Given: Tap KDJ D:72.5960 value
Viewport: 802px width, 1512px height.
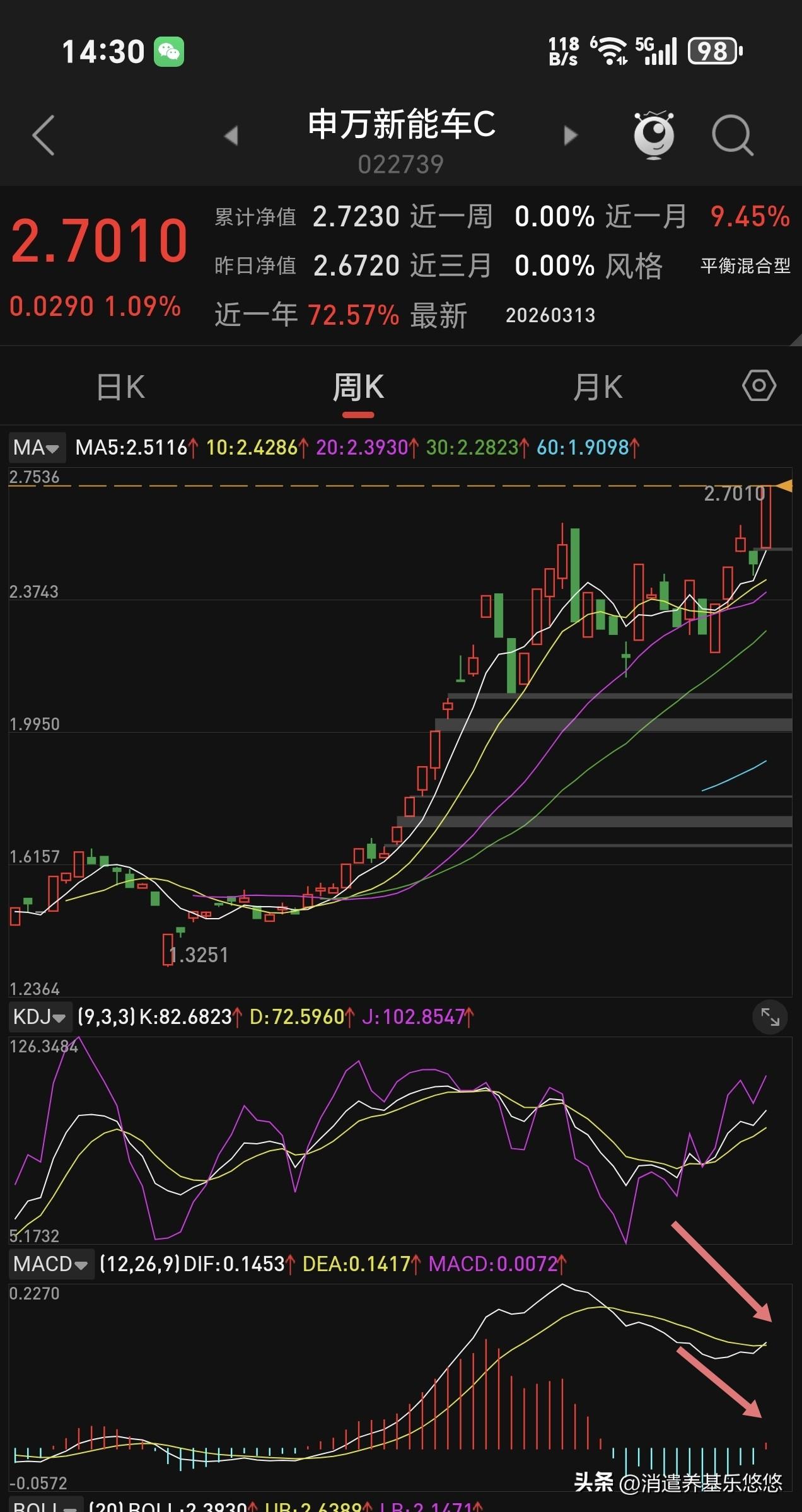Looking at the screenshot, I should pyautogui.click(x=297, y=1016).
